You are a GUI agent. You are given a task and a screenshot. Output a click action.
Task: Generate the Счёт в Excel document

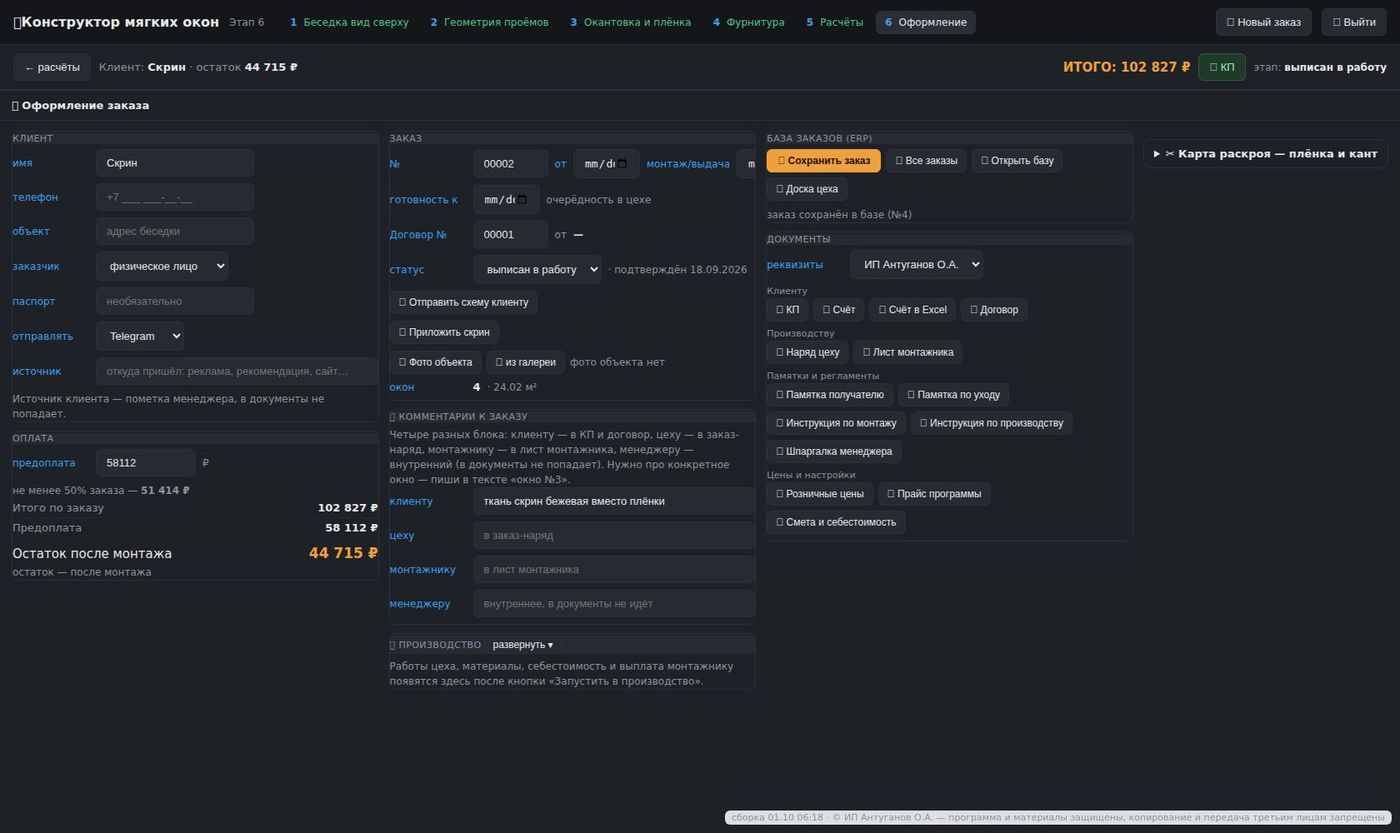[x=912, y=309]
